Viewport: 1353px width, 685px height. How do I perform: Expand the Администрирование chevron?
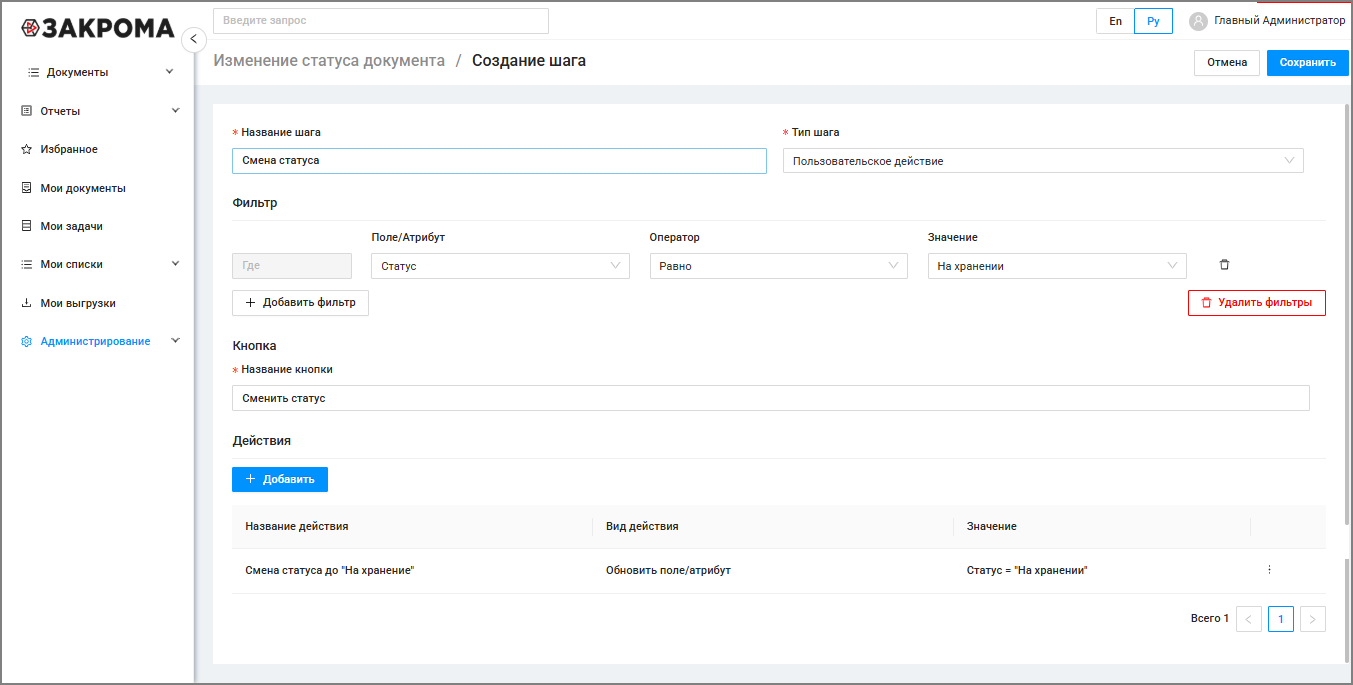coord(175,341)
